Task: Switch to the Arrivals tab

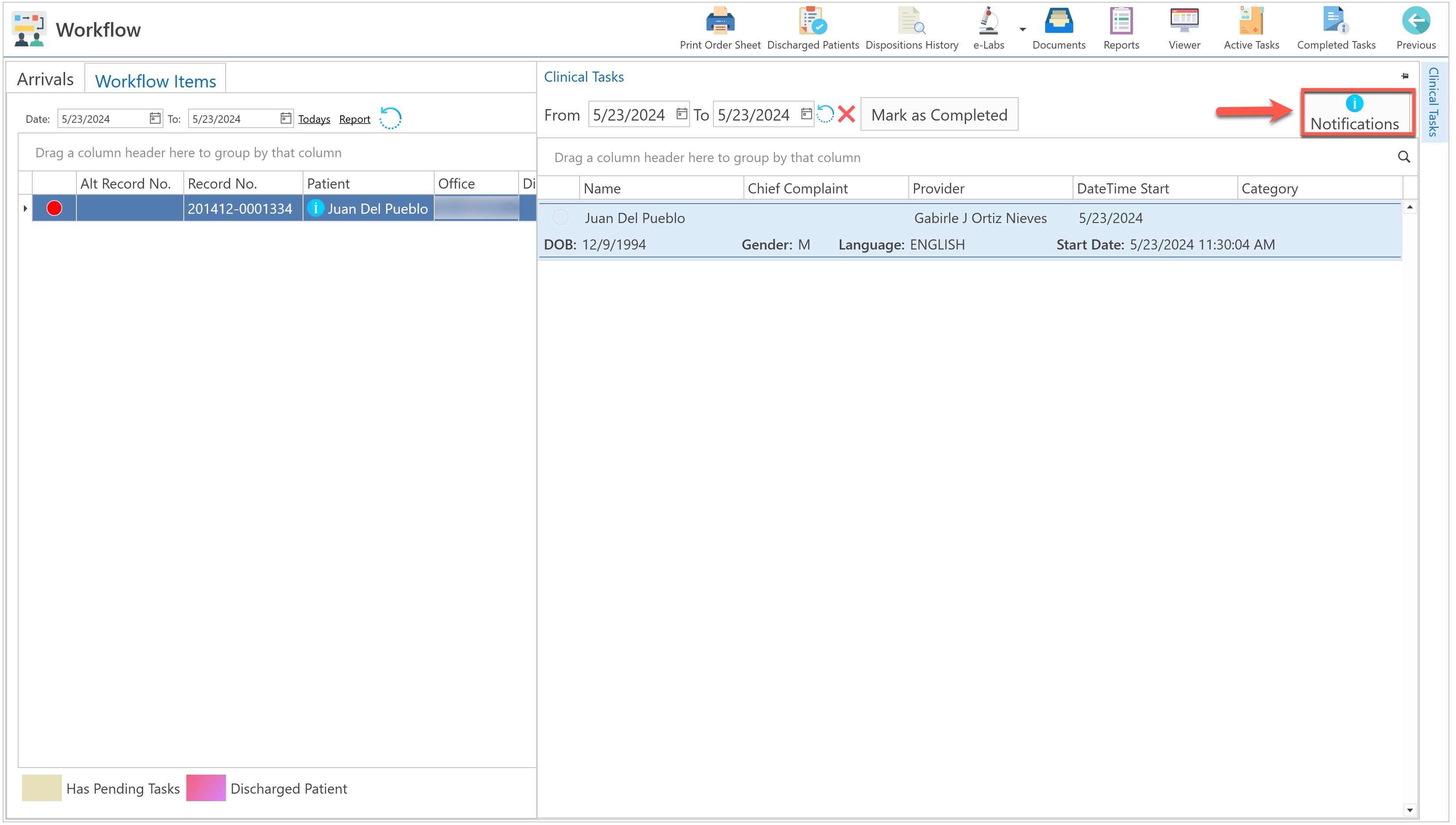Action: click(45, 79)
